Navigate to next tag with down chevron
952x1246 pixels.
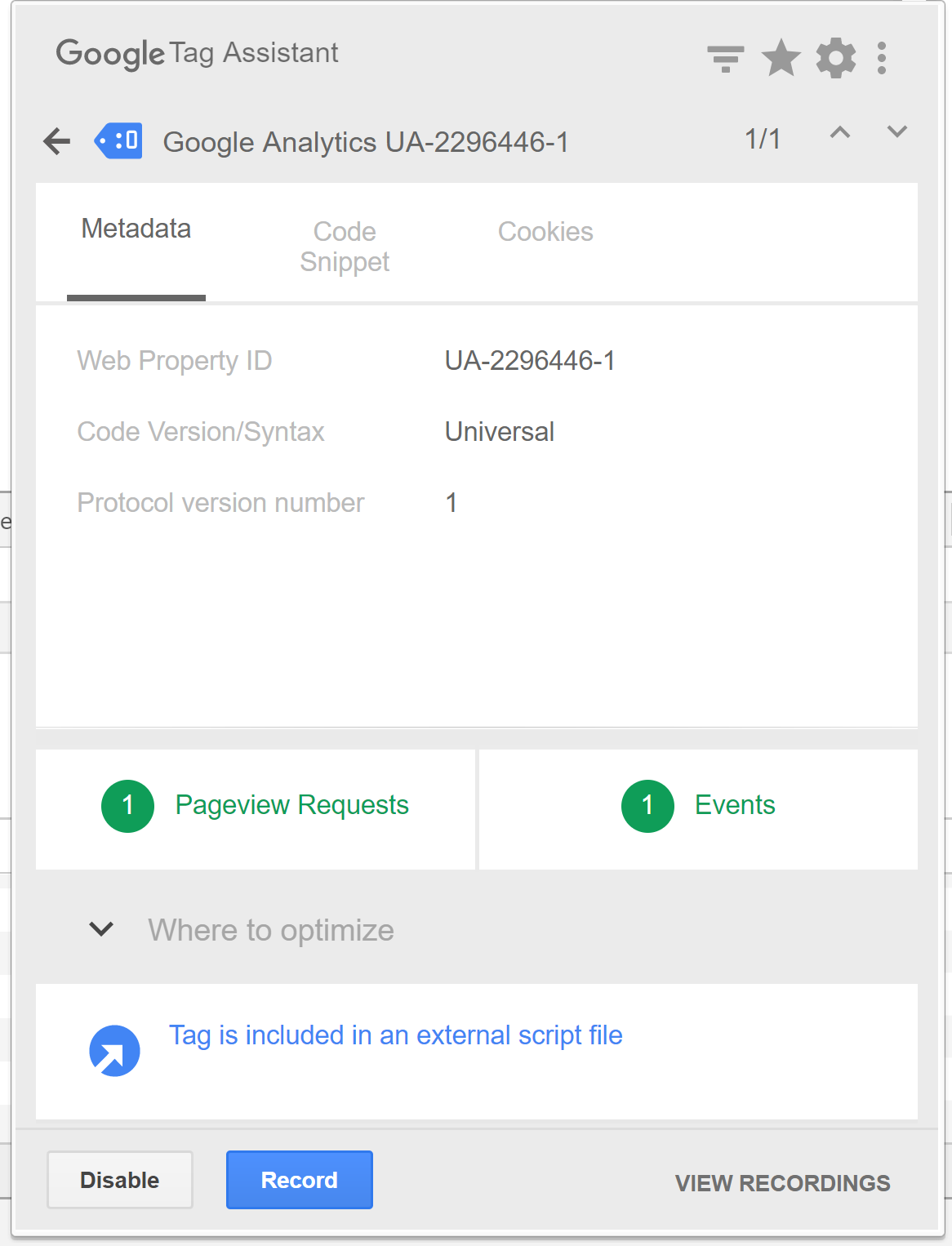[x=896, y=132]
